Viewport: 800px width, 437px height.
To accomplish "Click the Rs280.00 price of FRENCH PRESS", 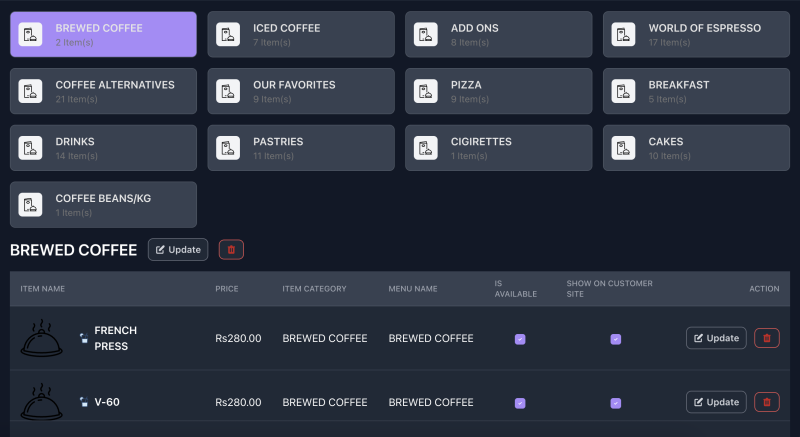I will (238, 338).
